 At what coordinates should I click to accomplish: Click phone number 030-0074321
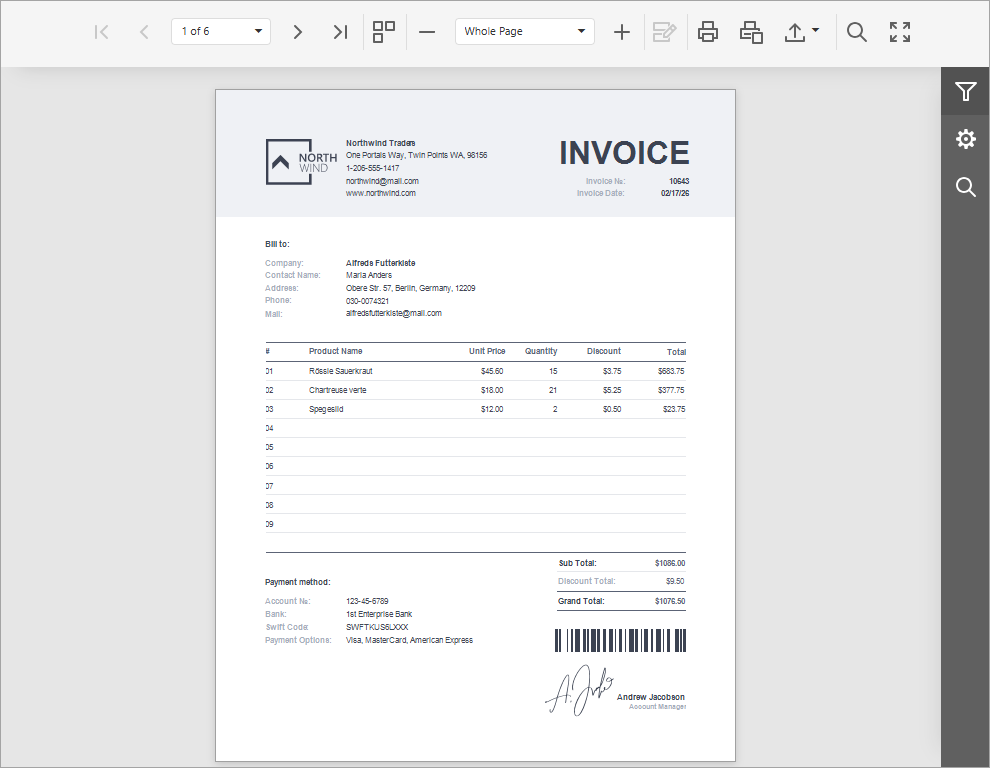(367, 301)
